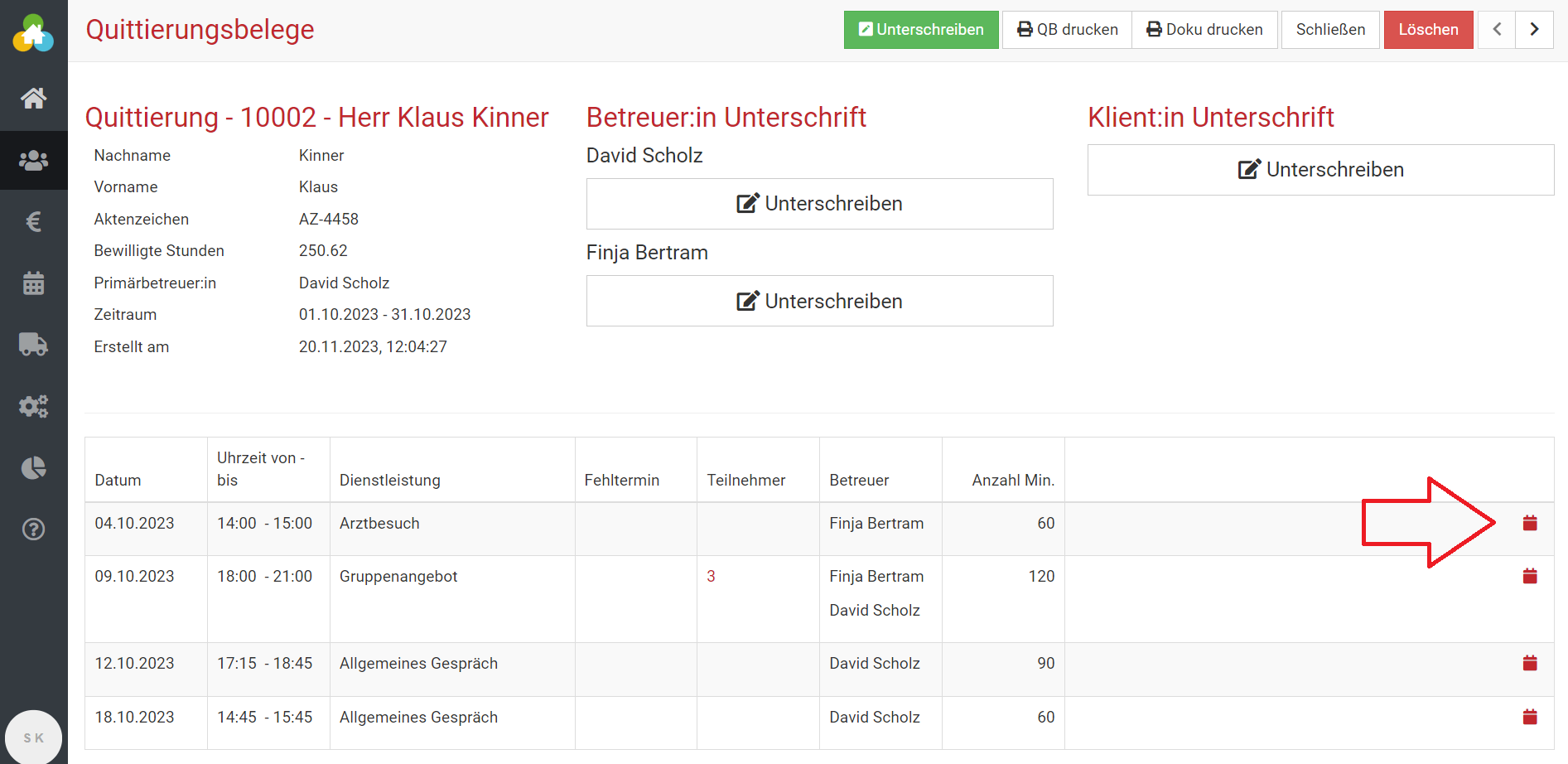The width and height of the screenshot is (1568, 764).
Task: Click the participant count 3 link
Action: tap(711, 577)
